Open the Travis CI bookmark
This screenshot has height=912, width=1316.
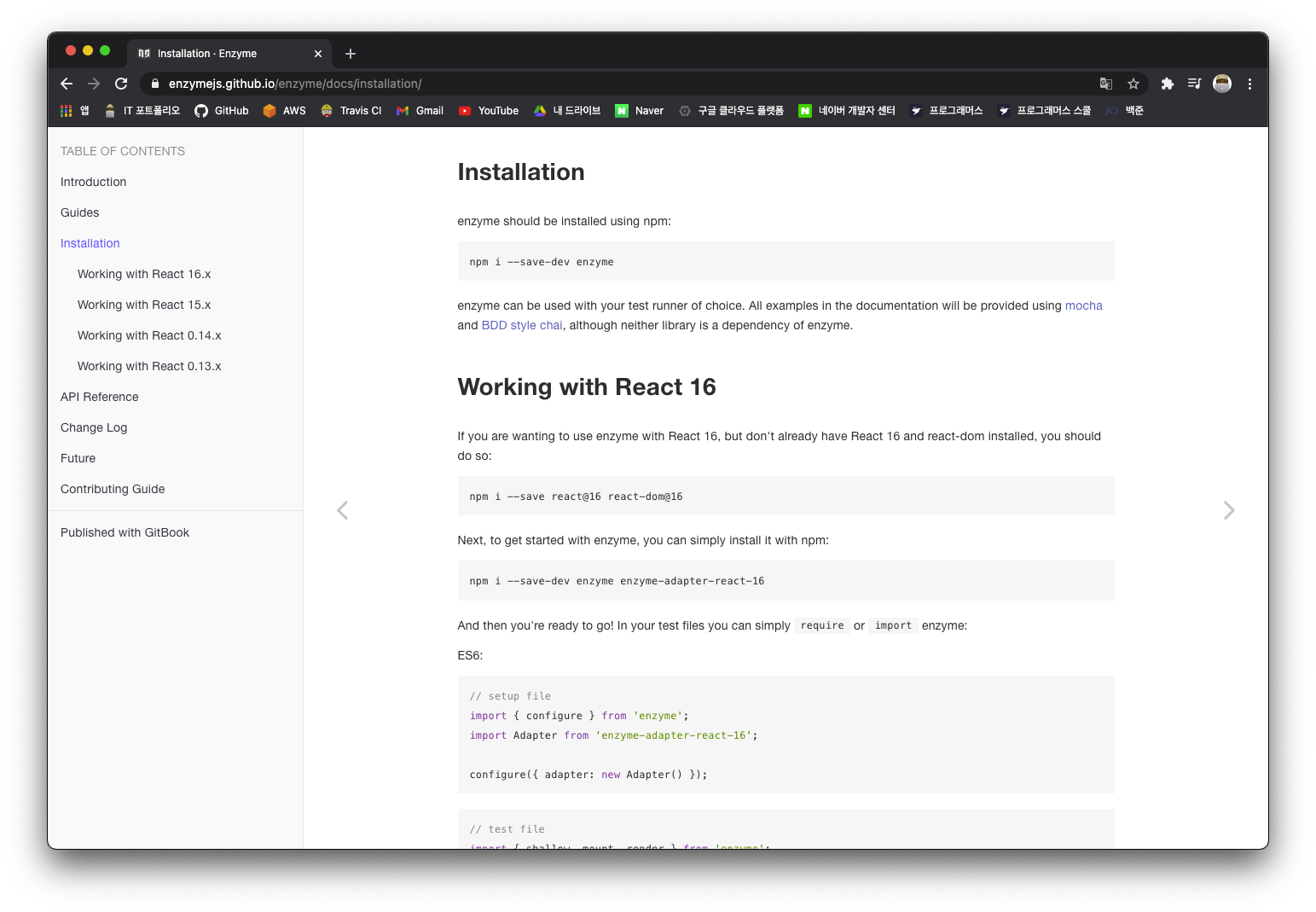pos(351,111)
